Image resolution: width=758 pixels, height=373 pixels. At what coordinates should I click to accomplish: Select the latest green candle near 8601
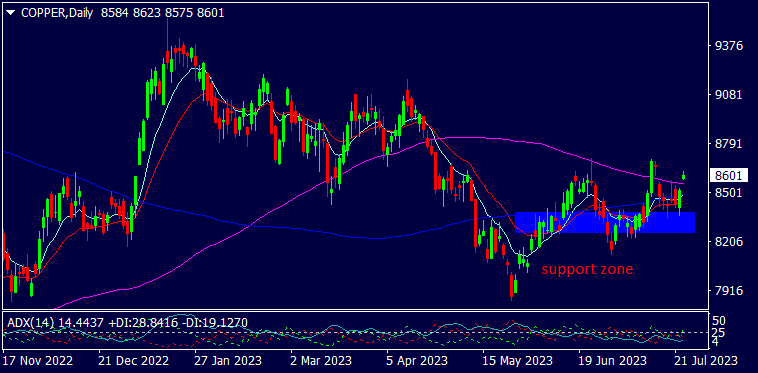click(684, 175)
